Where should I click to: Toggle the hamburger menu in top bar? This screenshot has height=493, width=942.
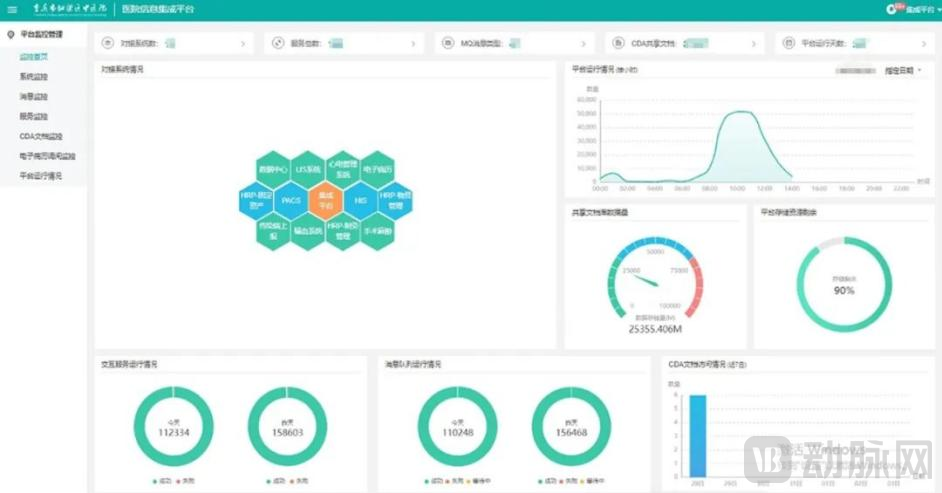click(12, 9)
